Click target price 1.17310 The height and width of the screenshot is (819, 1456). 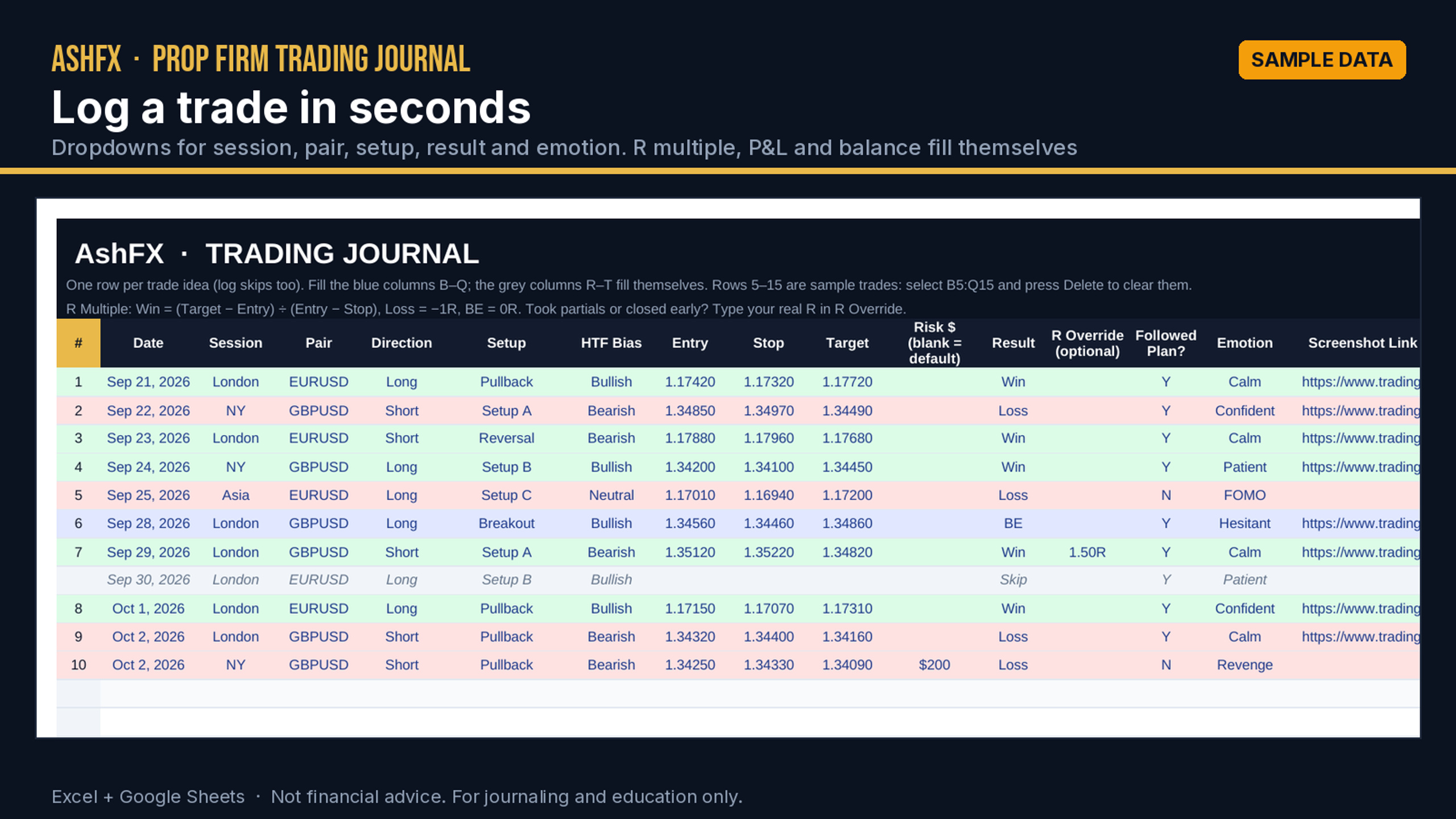click(847, 609)
